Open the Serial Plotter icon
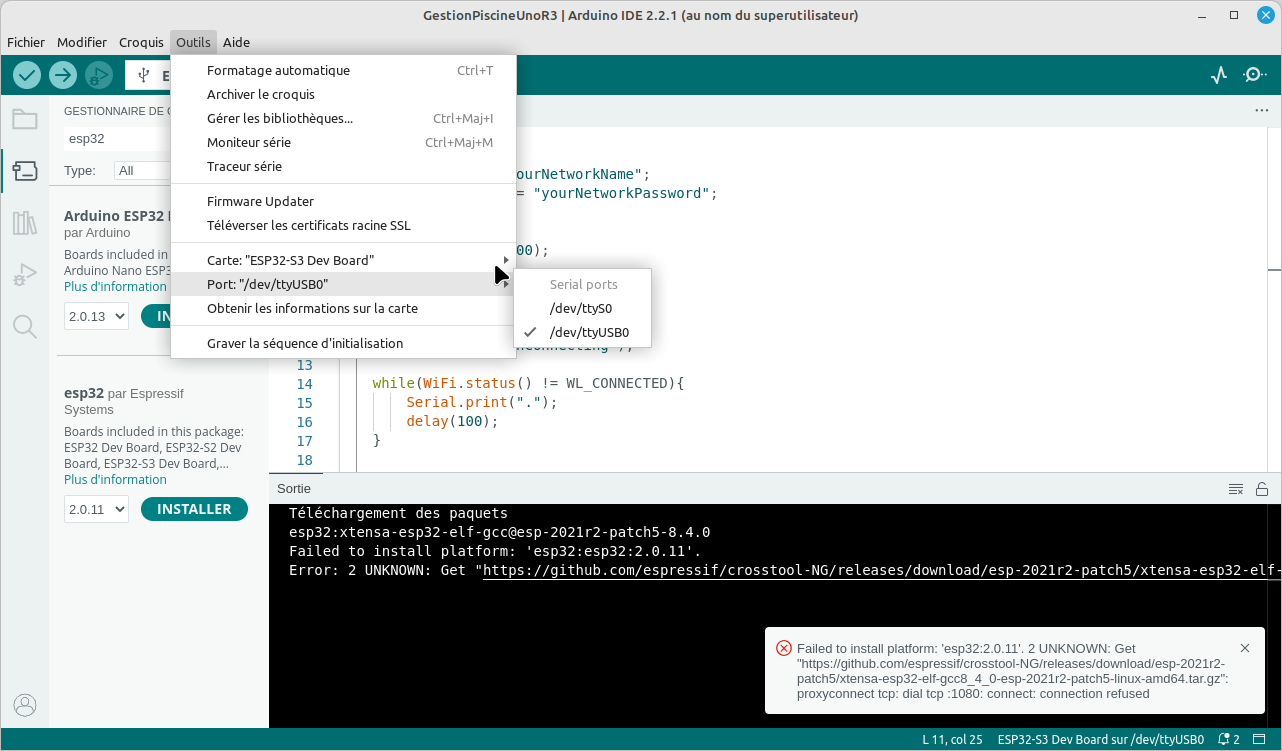The width and height of the screenshot is (1282, 751). (x=1218, y=75)
